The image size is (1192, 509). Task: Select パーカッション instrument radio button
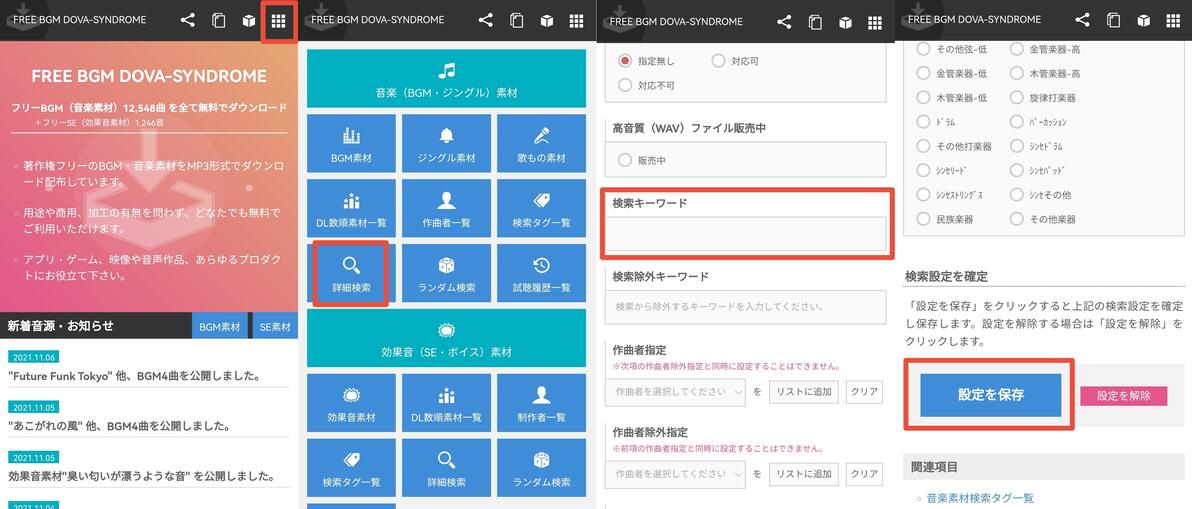[1017, 122]
